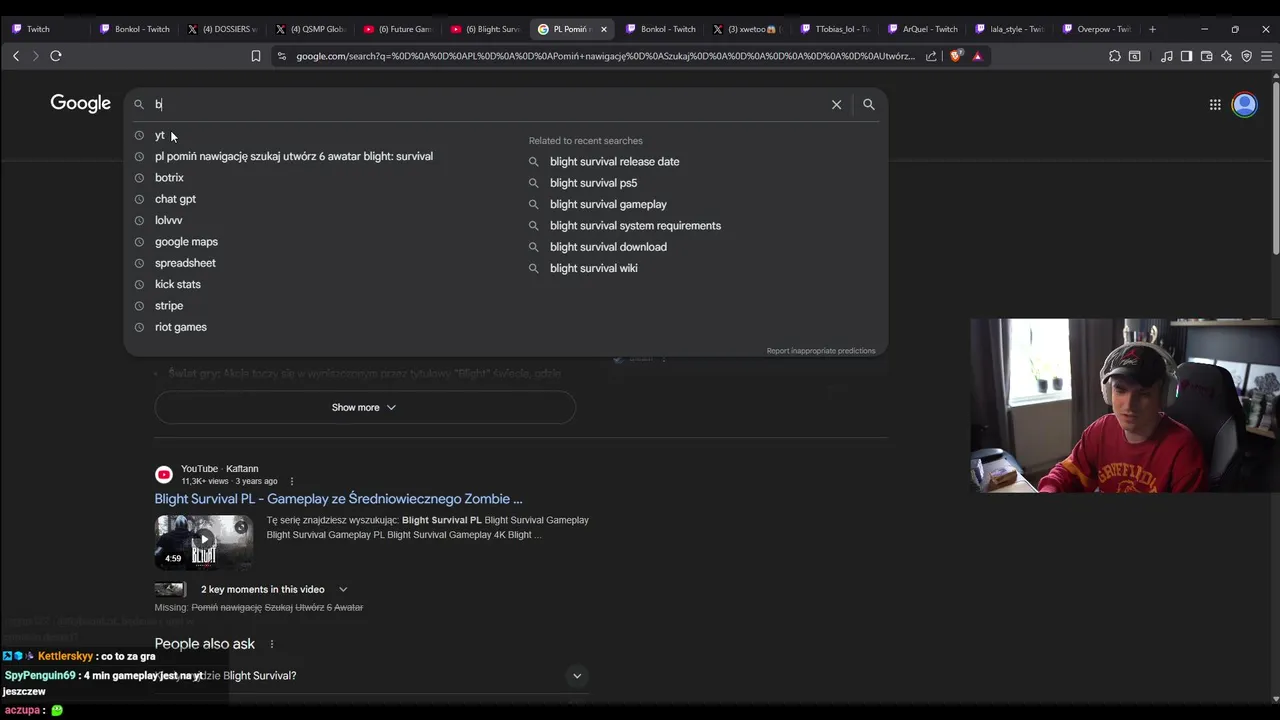1280x720 pixels.
Task: Pick 'blight survival download' suggestion
Action: tap(608, 247)
